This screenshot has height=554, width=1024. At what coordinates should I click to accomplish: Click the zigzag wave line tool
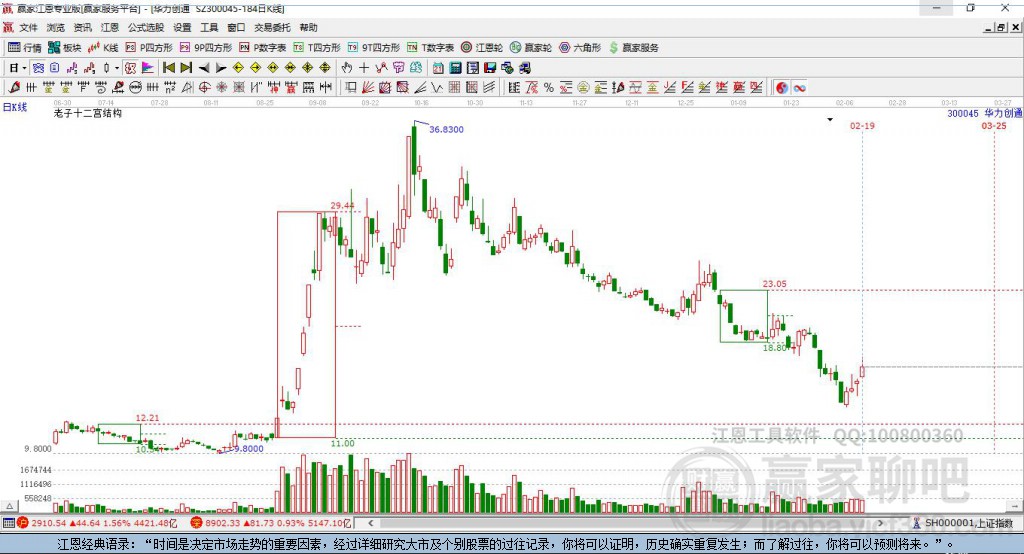click(x=436, y=88)
